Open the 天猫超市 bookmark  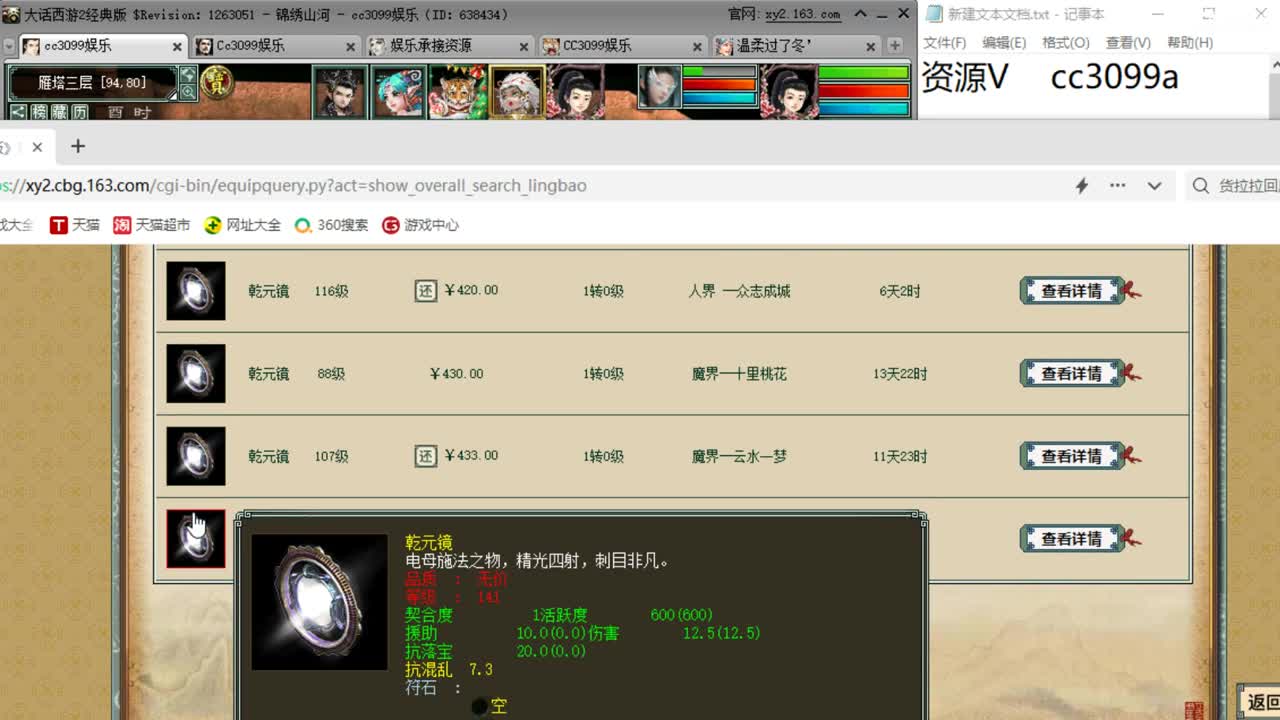pyautogui.click(x=151, y=225)
